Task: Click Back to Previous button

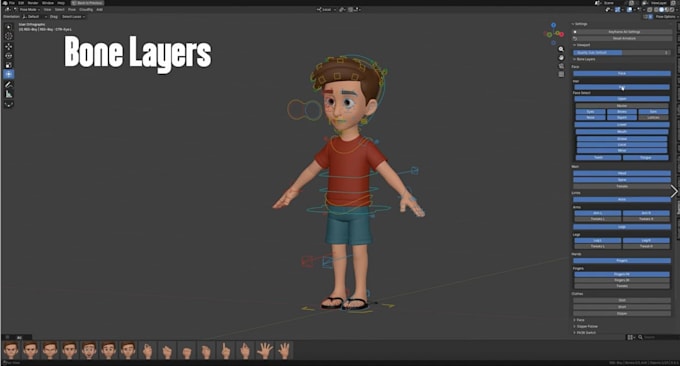Action: click(87, 3)
